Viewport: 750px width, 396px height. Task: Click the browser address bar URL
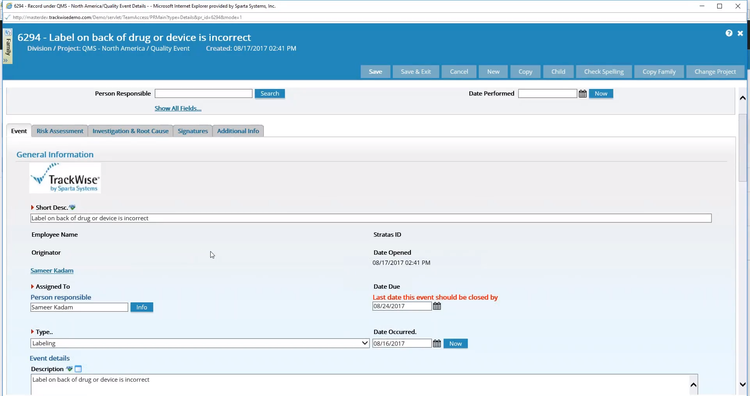[127, 17]
